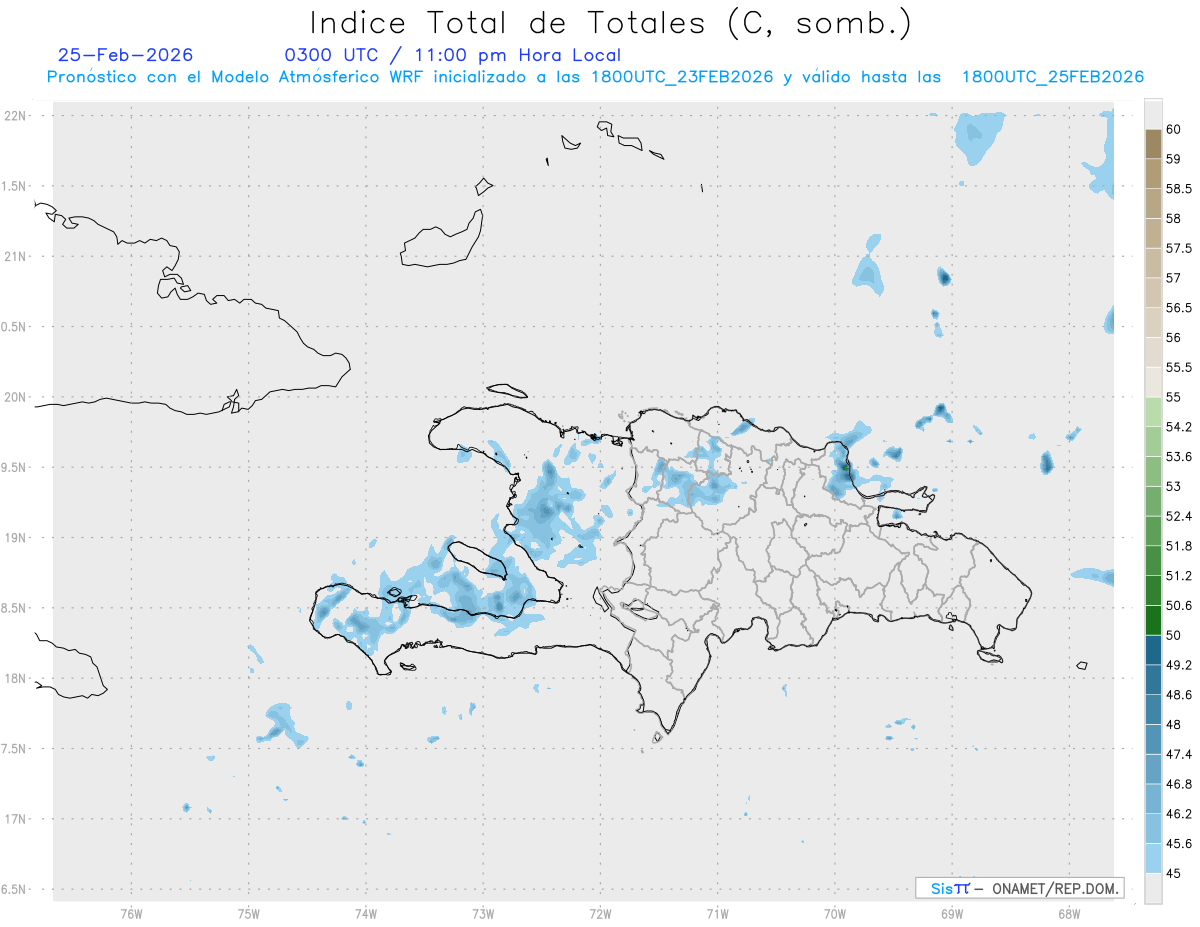Select the date label '25-Feb-2026'
The image size is (1200, 927).
(126, 55)
